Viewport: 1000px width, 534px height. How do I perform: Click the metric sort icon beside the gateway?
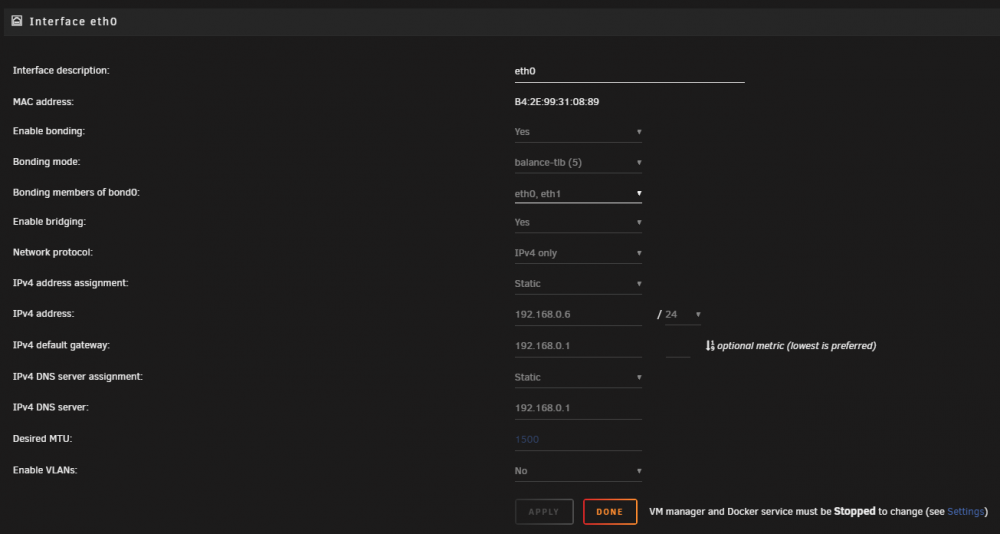point(710,346)
